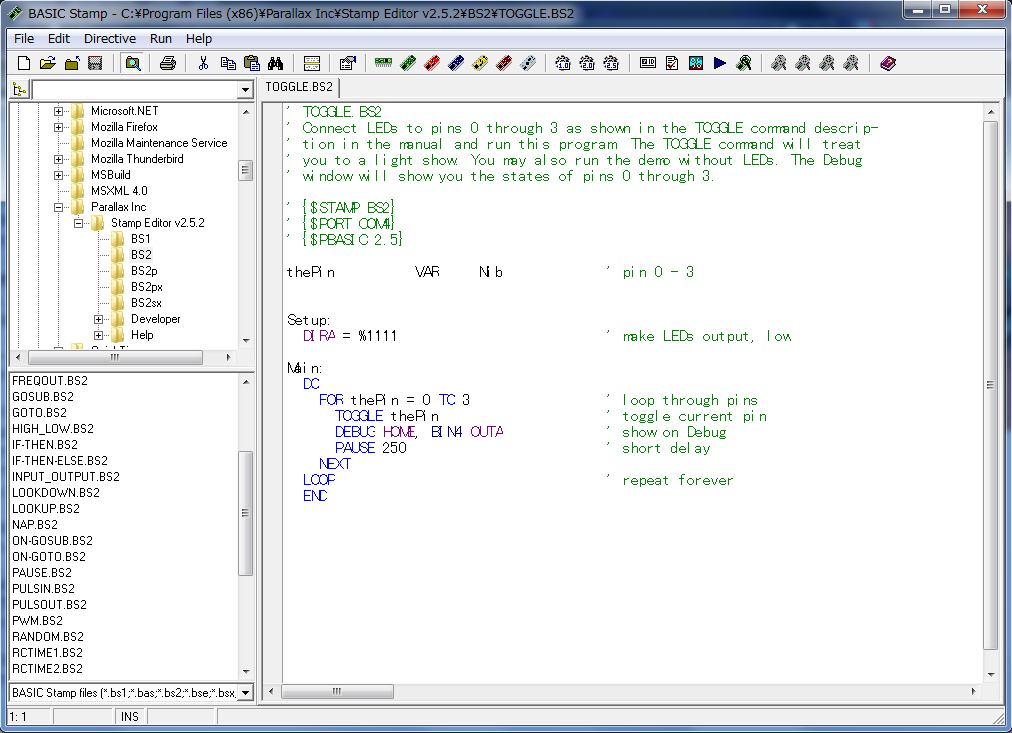Screen dimensions: 1012x733
Task: Click the Identify stamp ID icon
Action: 648,63
